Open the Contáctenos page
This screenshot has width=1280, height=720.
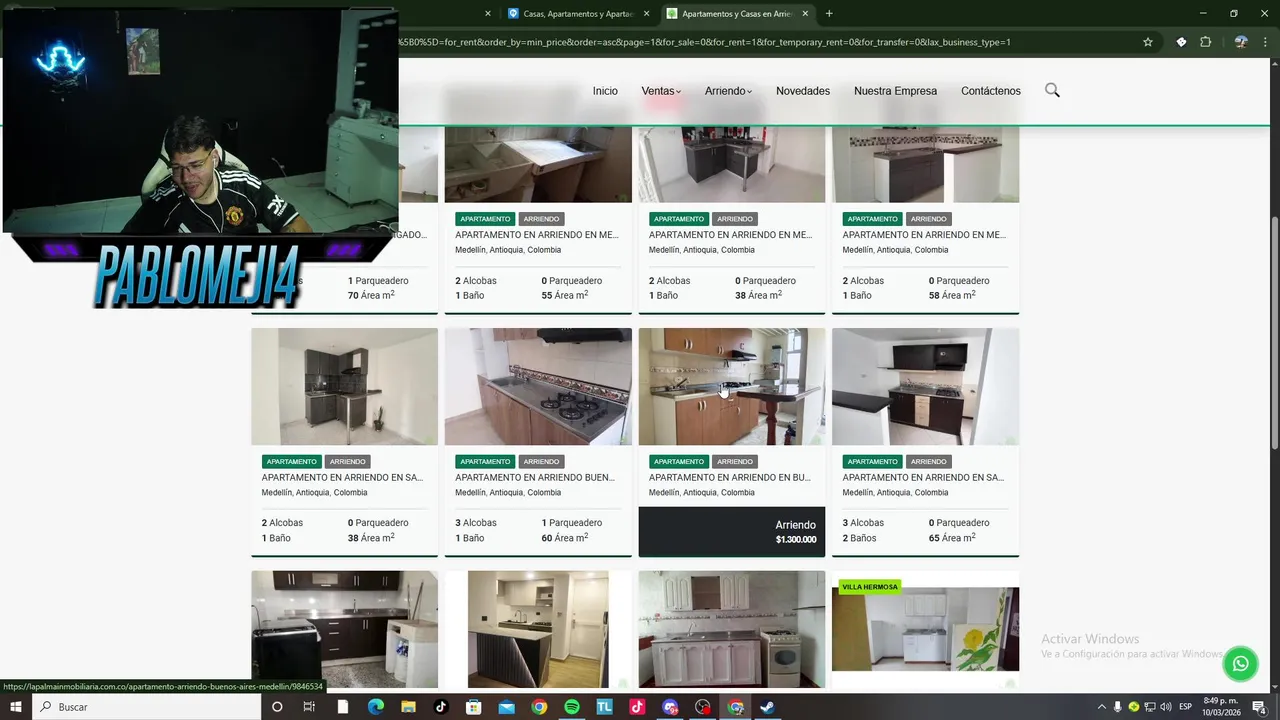pos(991,91)
